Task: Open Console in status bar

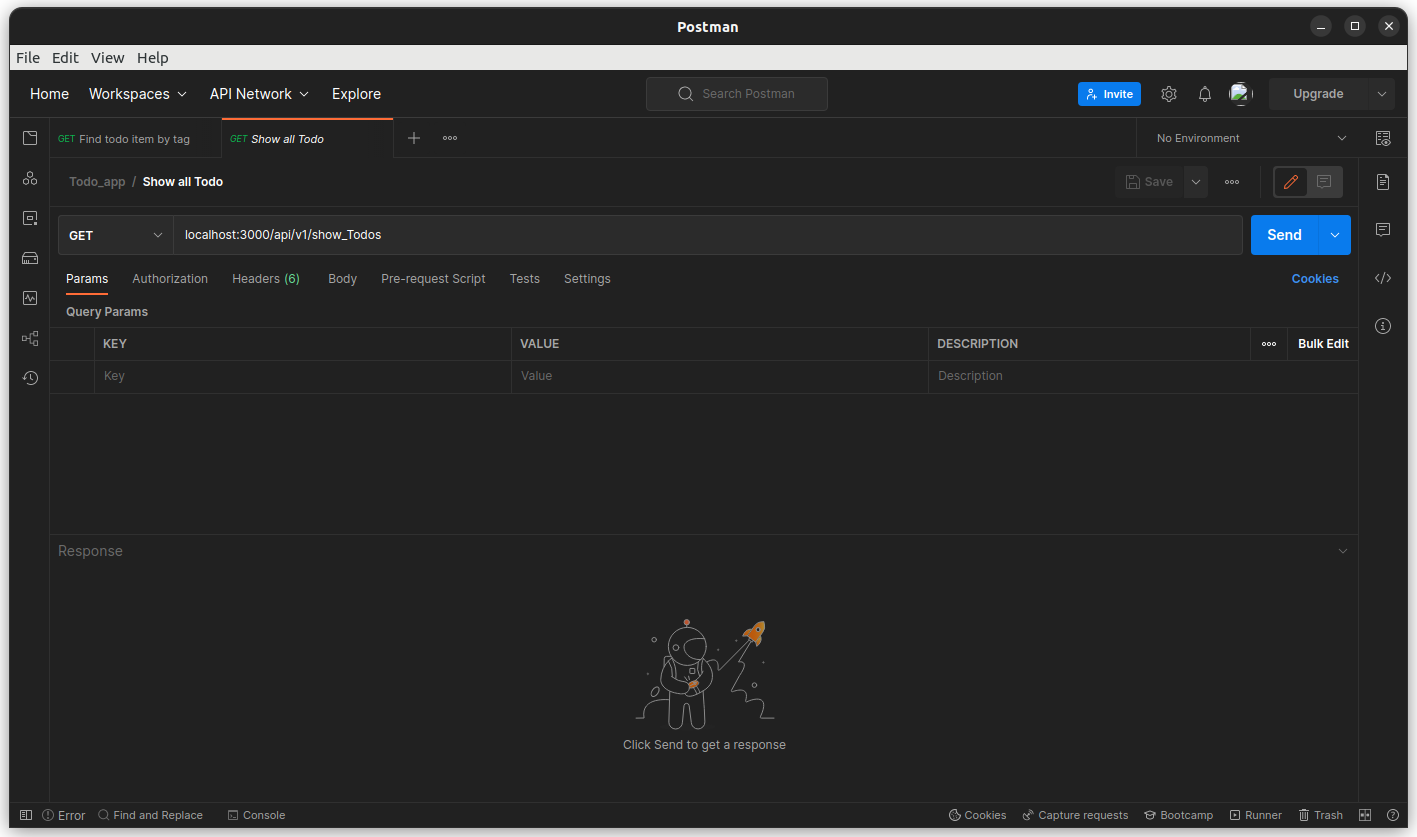Action: (x=256, y=815)
